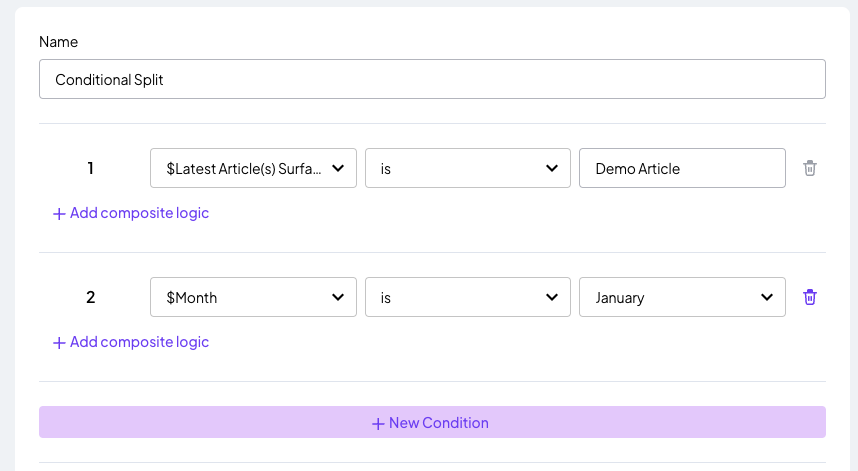Open condition 1 'is' operator dropdown

(468, 168)
